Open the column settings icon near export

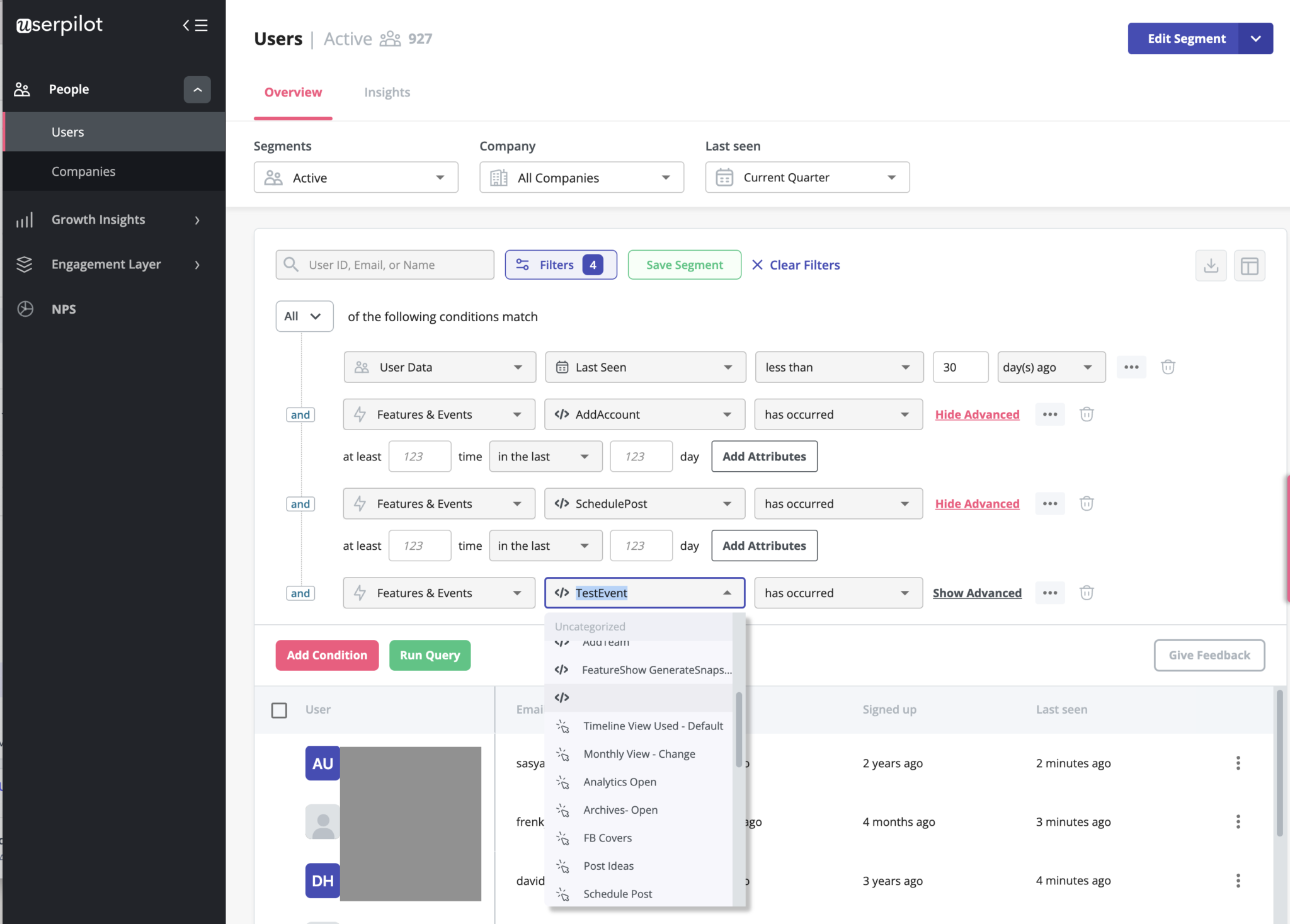point(1249,265)
